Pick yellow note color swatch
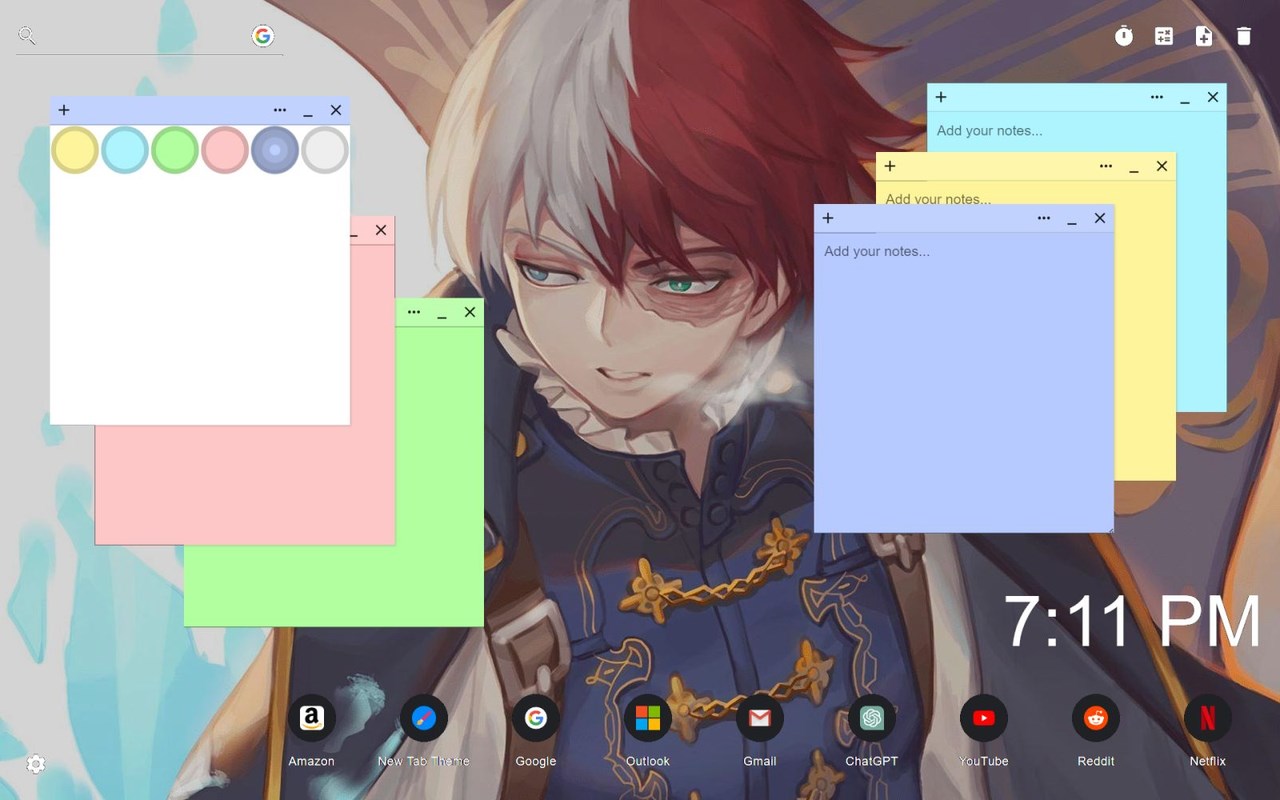The width and height of the screenshot is (1280, 800). pyautogui.click(x=75, y=150)
